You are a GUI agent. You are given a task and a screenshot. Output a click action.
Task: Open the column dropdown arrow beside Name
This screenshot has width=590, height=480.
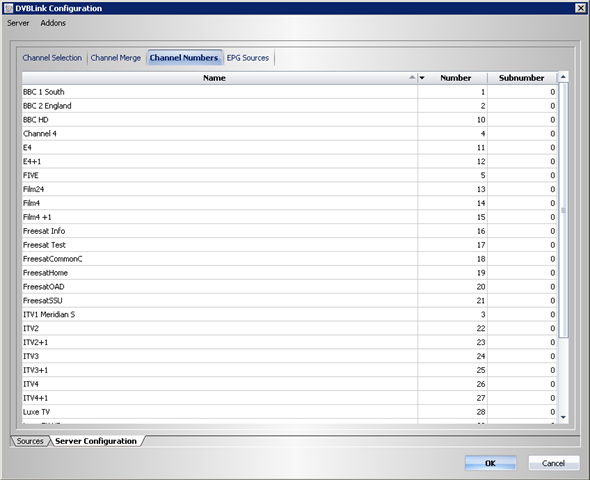click(422, 78)
